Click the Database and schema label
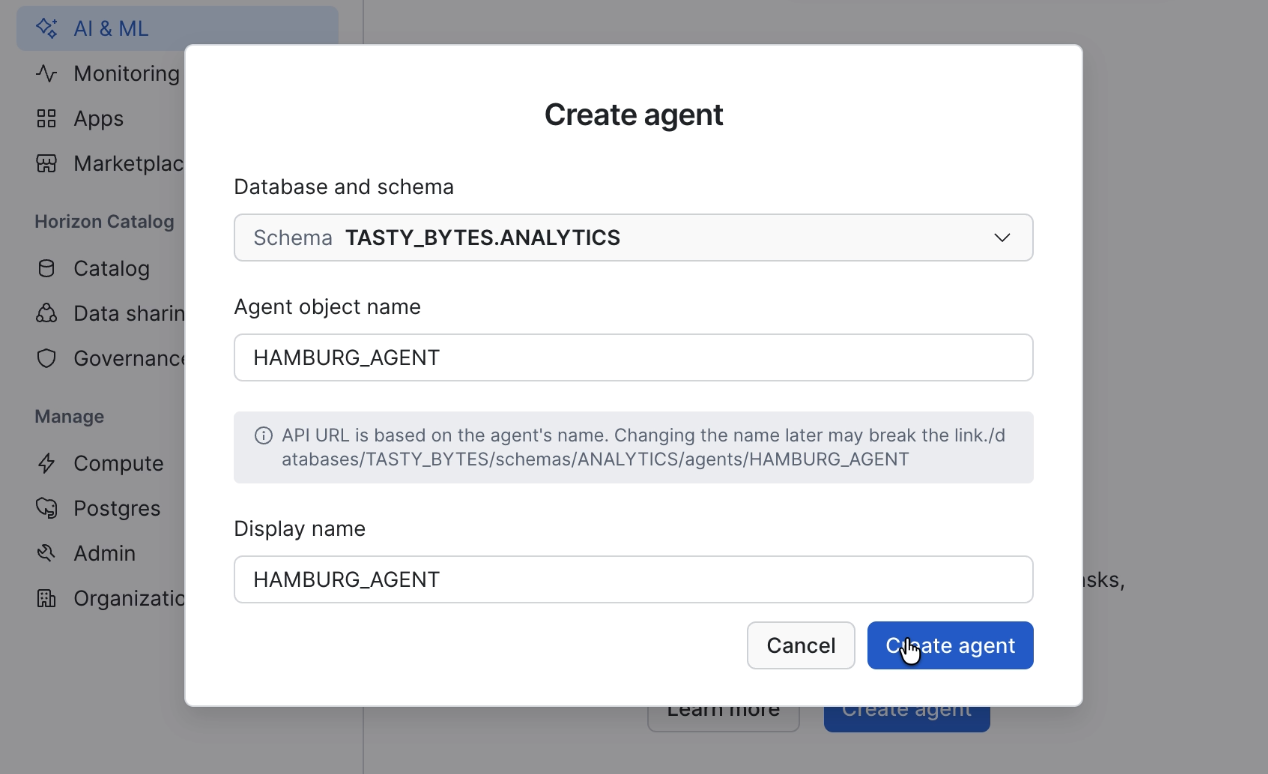 pos(344,187)
